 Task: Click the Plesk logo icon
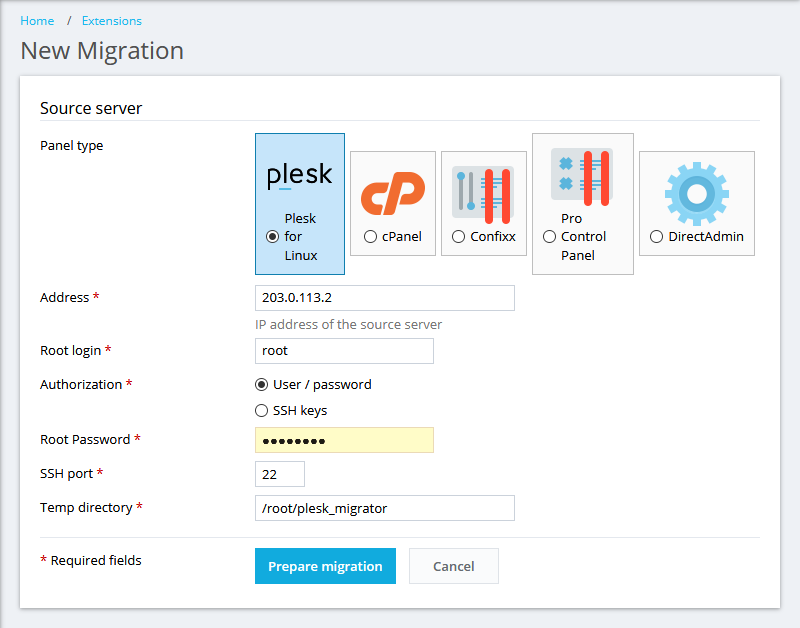(x=299, y=176)
